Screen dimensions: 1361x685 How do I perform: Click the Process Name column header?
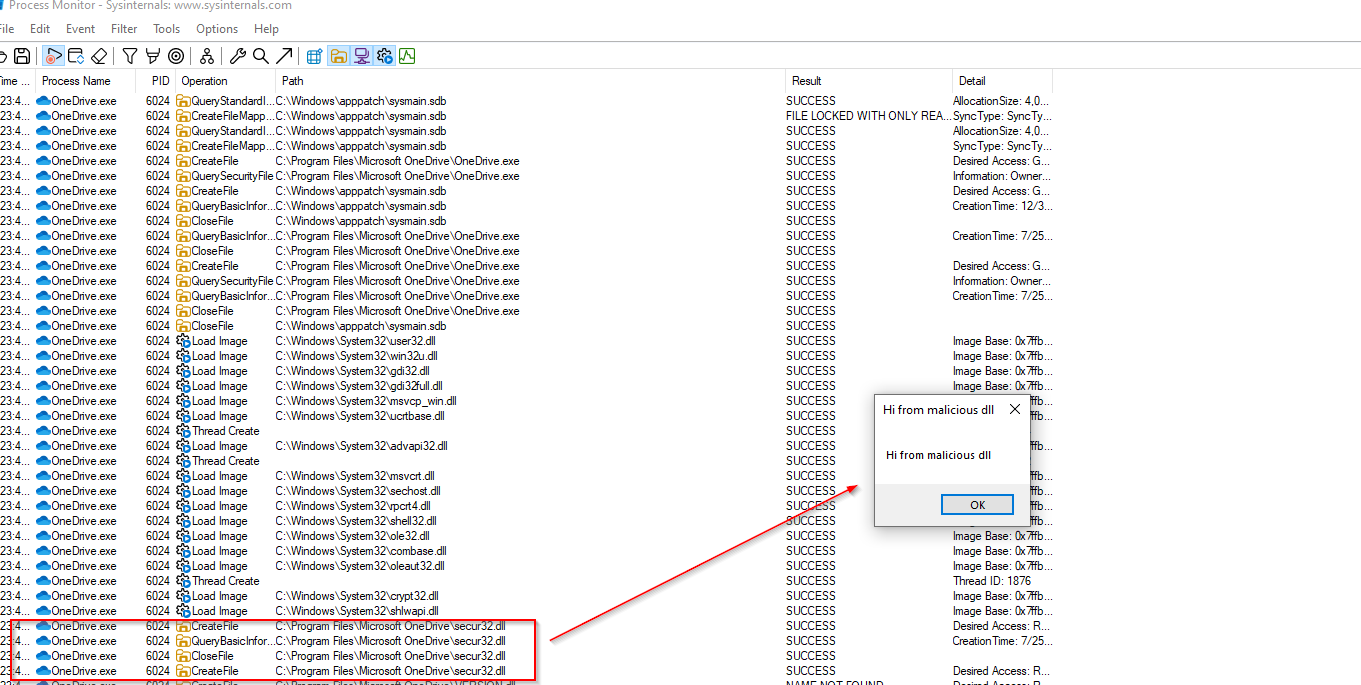coord(85,81)
